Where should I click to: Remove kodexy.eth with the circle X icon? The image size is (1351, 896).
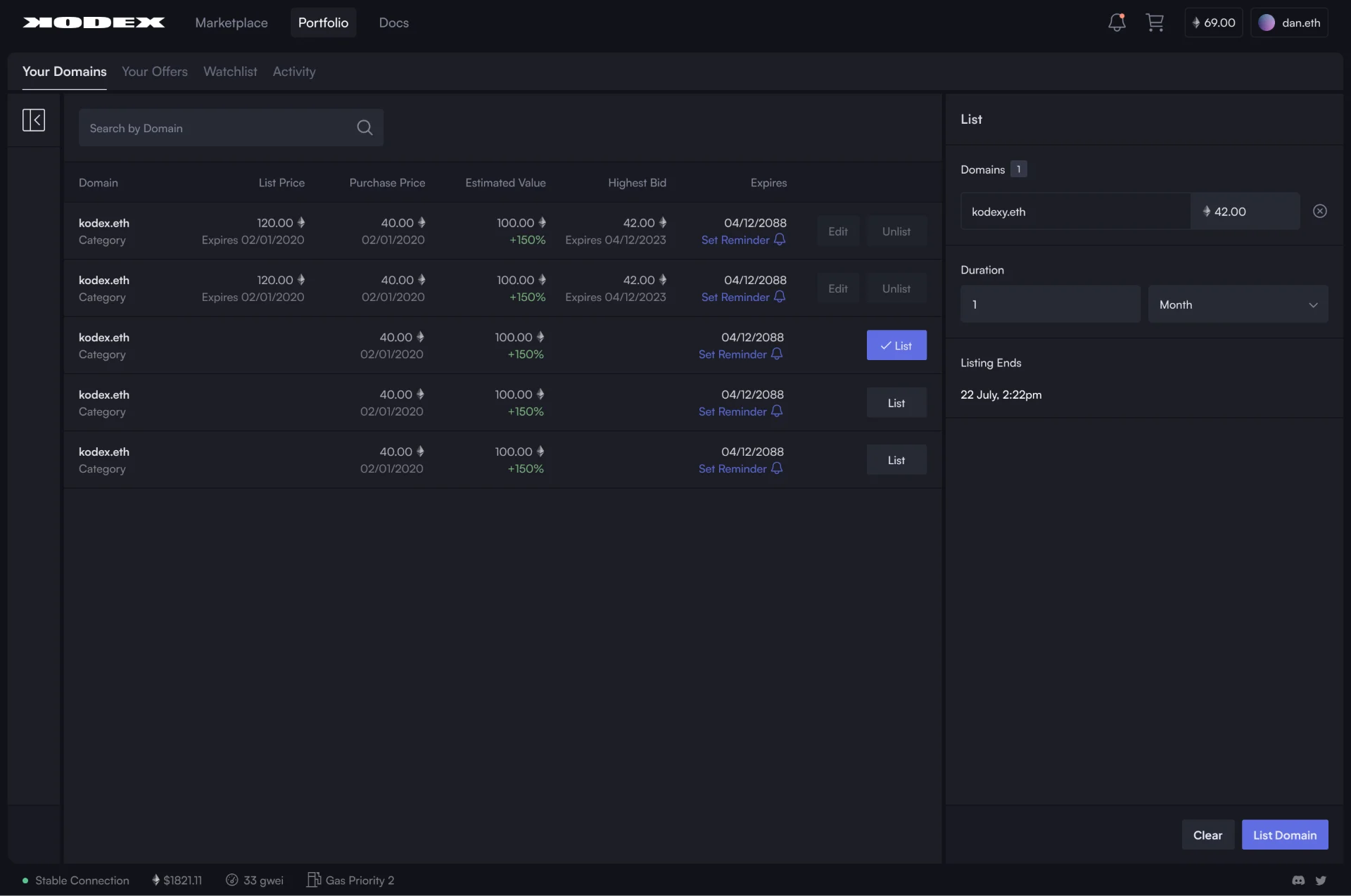(1320, 211)
